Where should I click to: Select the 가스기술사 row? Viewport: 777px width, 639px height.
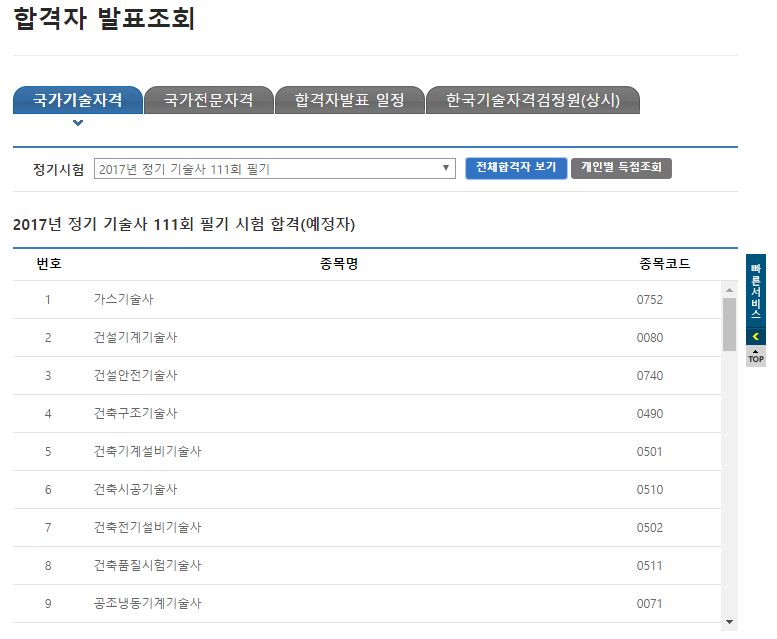pos(124,299)
